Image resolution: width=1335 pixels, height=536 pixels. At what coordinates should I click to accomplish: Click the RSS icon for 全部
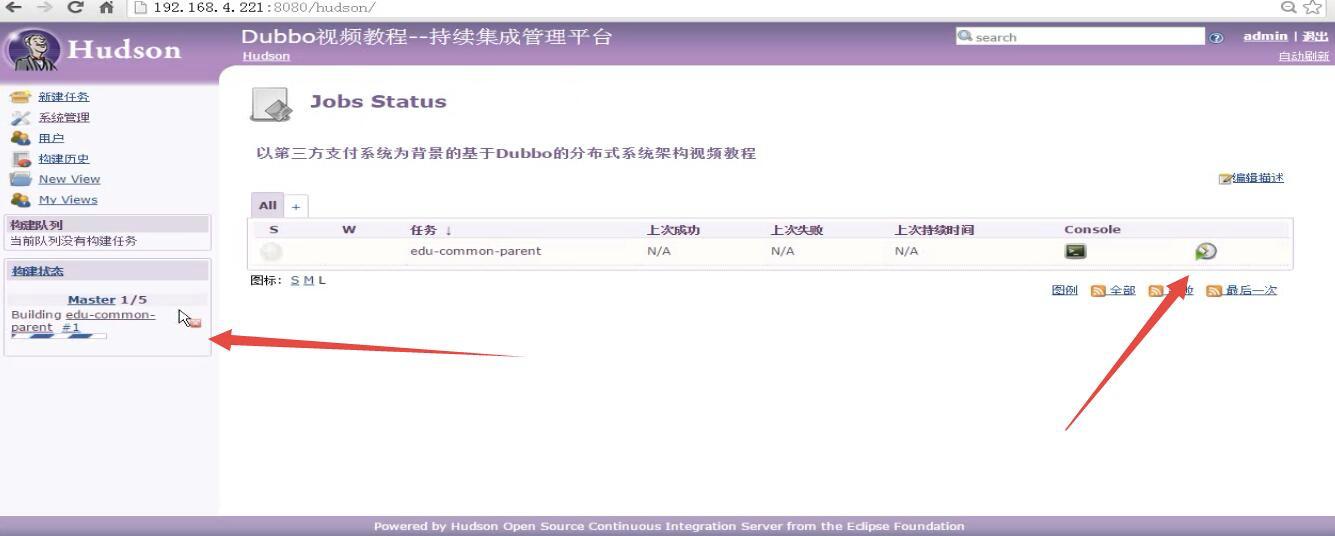click(x=1098, y=291)
